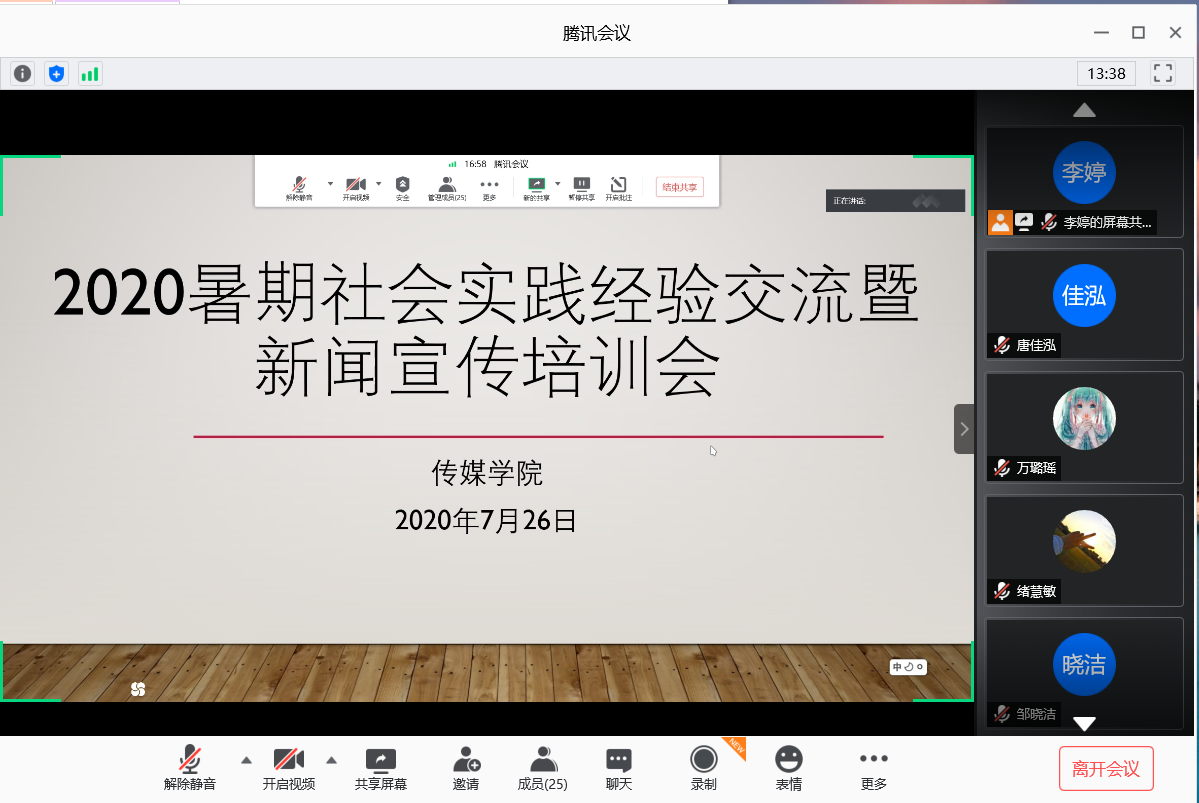
Task: Turn on the camera (开启视频)
Action: tap(289, 768)
